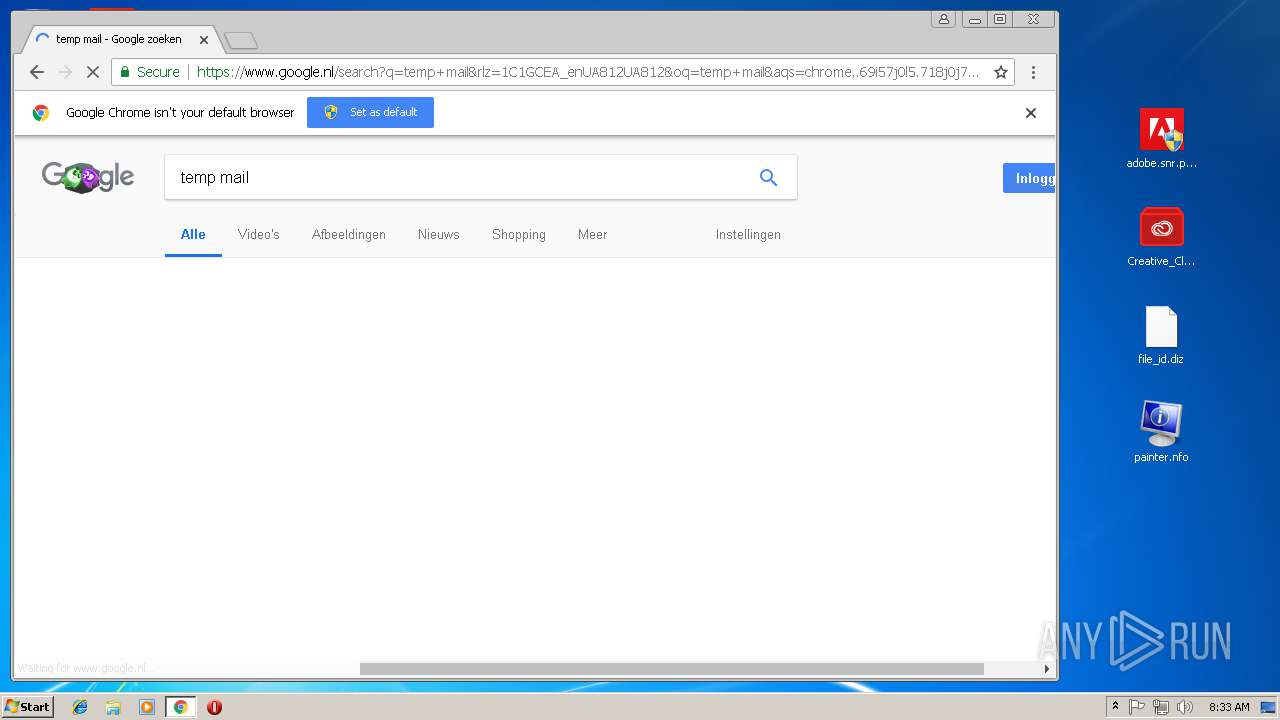This screenshot has width=1280, height=720.
Task: Open Instellingen settings menu
Action: click(748, 234)
